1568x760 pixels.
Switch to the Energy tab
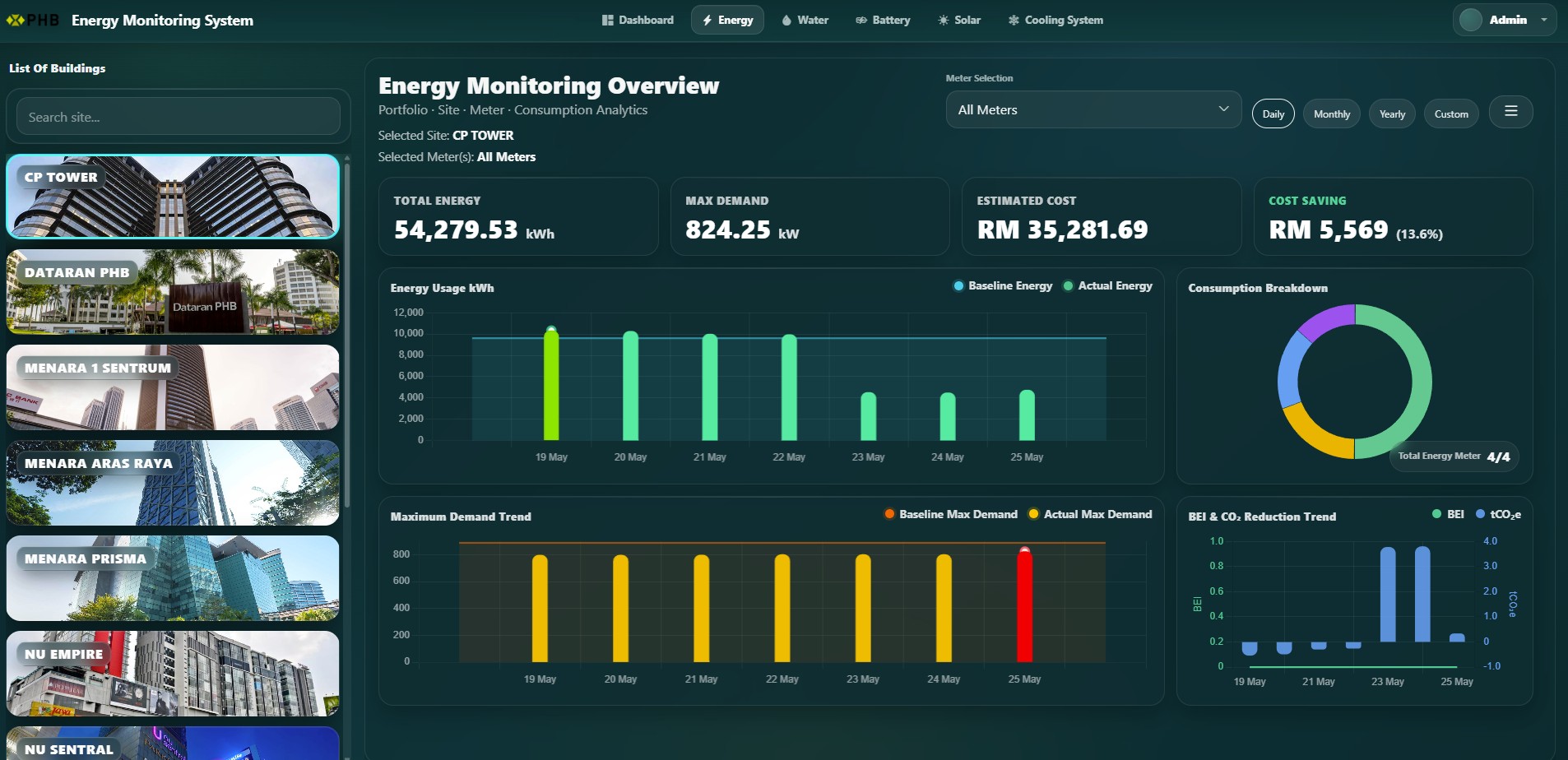click(x=727, y=20)
